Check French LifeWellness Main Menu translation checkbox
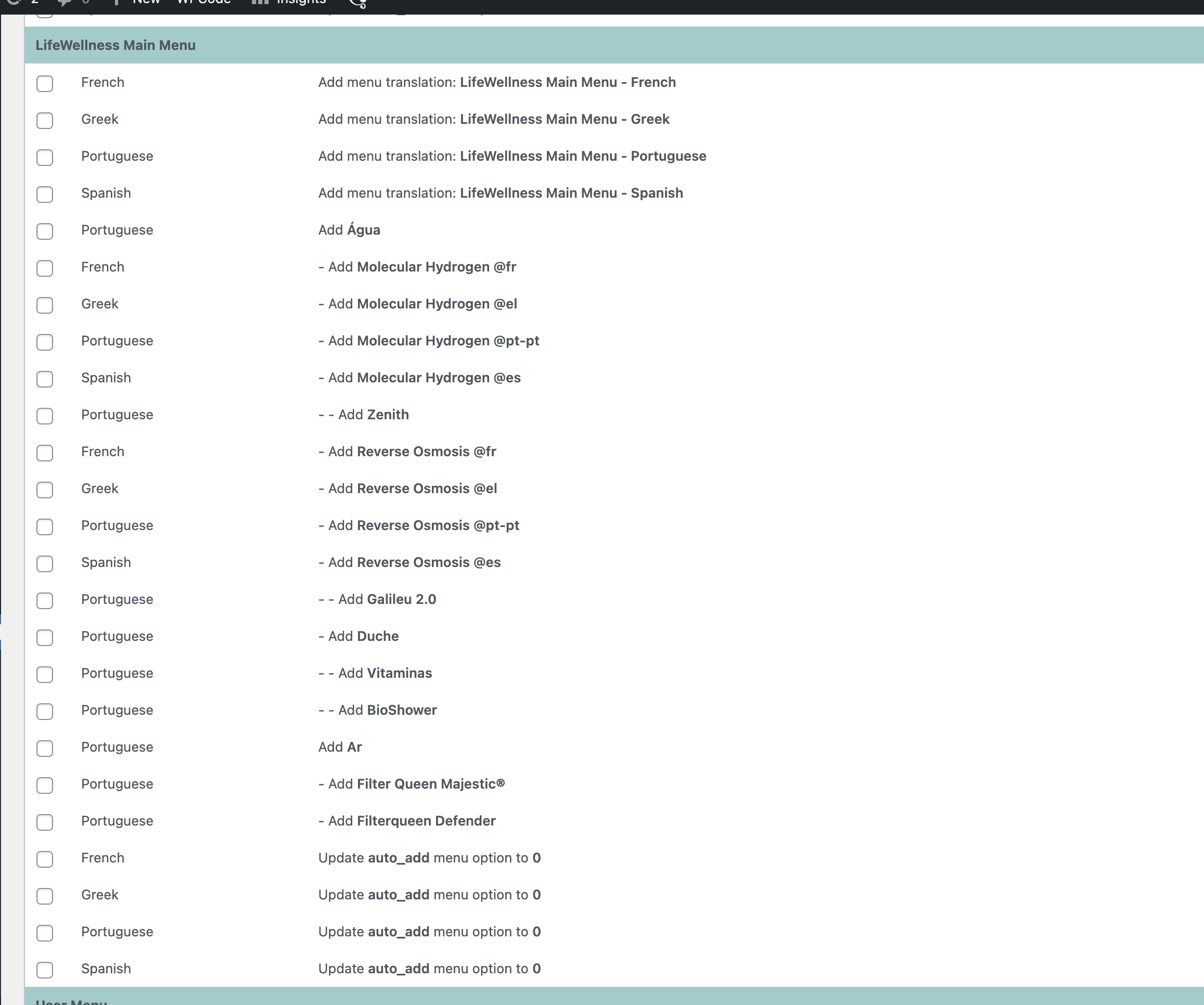Image resolution: width=1204 pixels, height=1005 pixels. [45, 83]
